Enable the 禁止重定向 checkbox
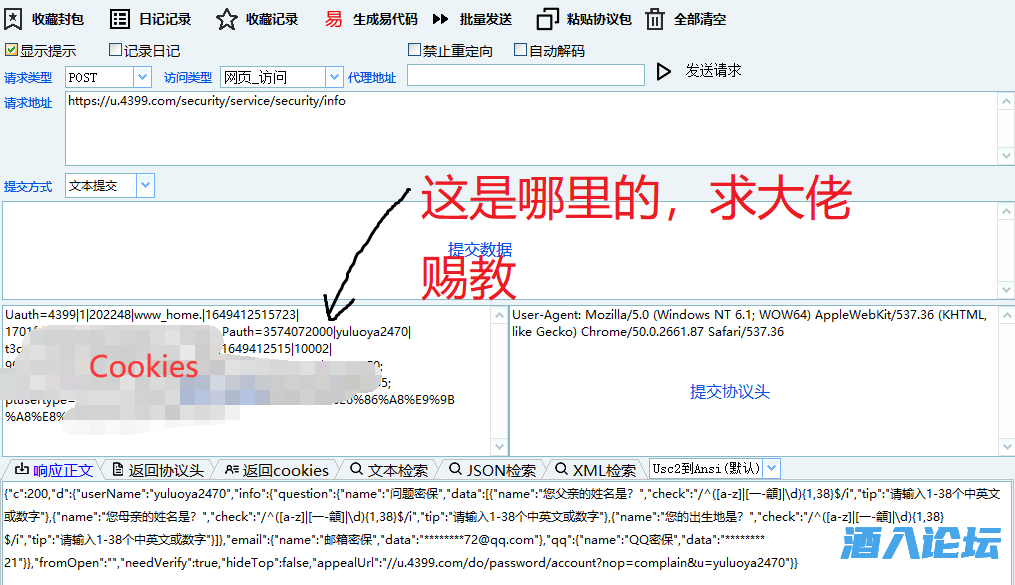Screen dimensions: 1015x585 coord(414,50)
